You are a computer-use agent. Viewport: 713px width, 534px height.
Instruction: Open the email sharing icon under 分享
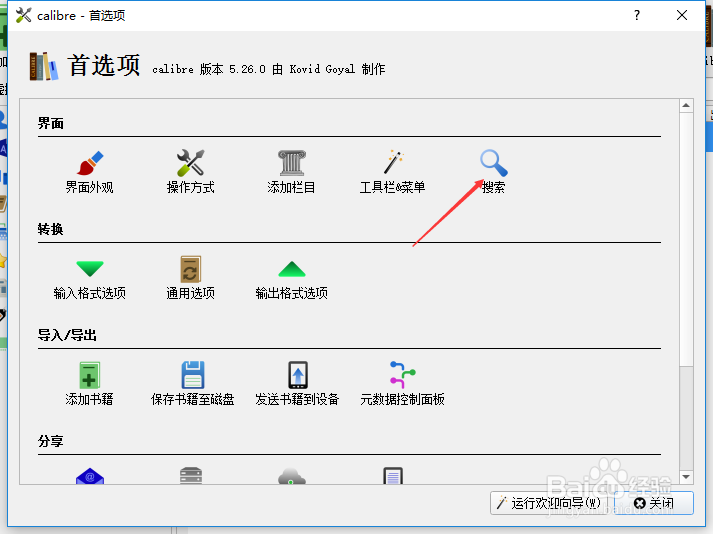click(90, 476)
